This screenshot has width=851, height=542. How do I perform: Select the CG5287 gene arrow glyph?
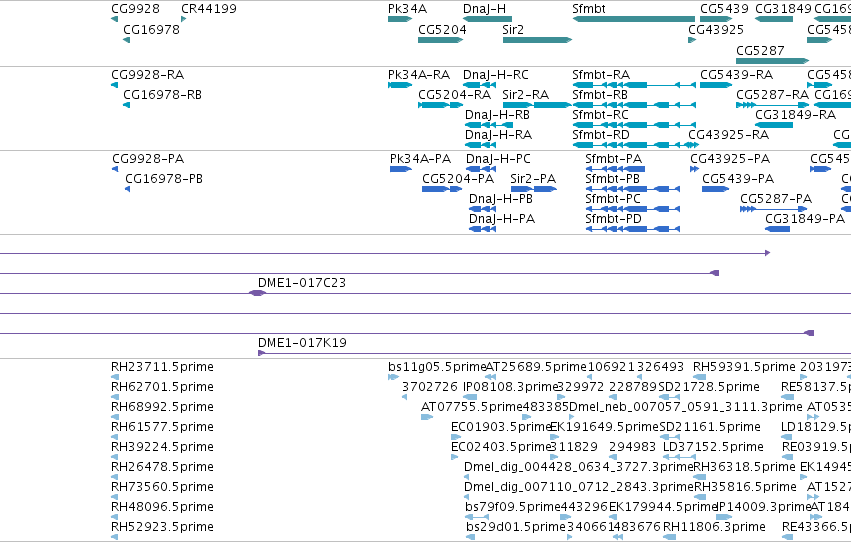772,61
